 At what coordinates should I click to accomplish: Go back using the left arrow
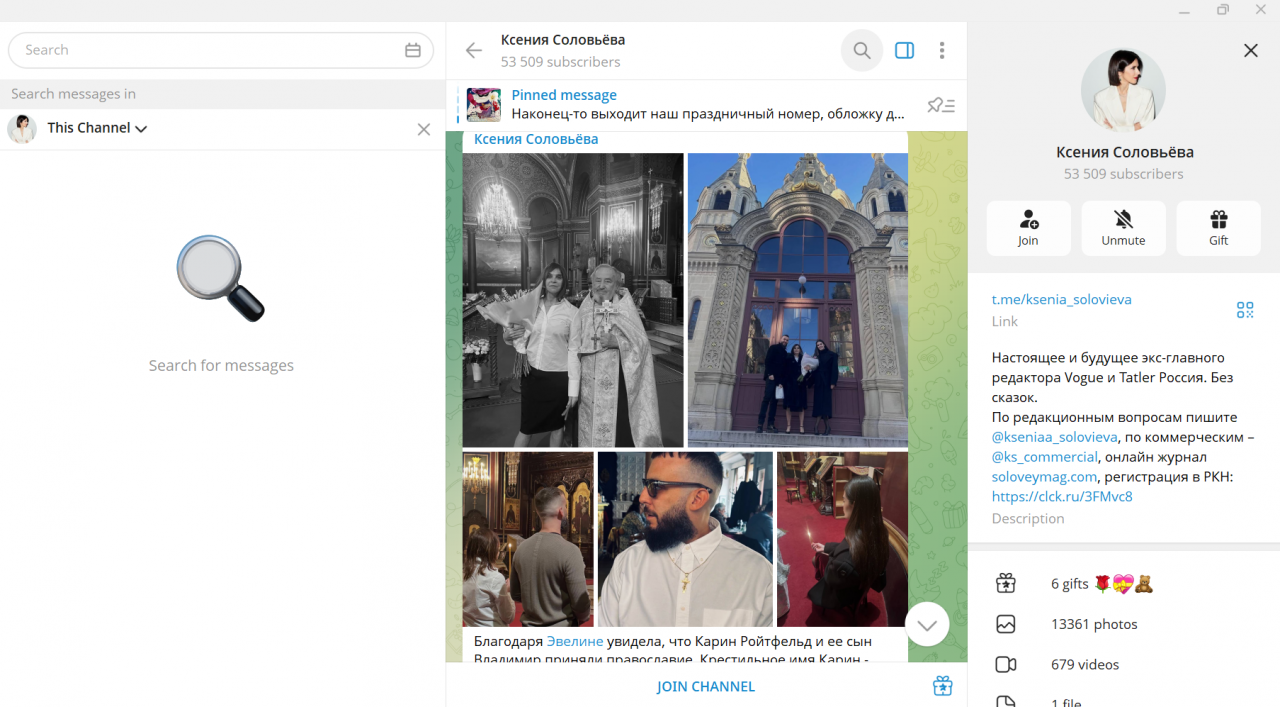tap(474, 50)
